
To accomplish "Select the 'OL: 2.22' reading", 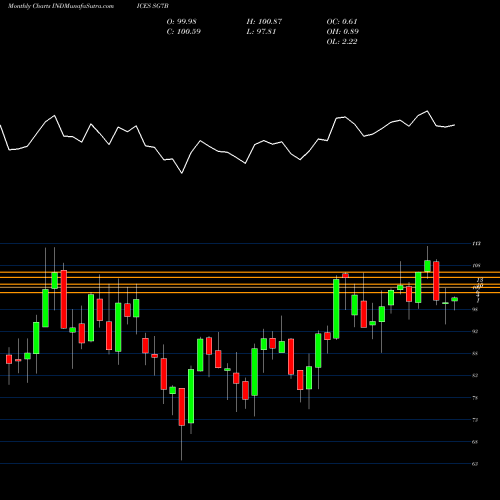I will tap(342, 42).
